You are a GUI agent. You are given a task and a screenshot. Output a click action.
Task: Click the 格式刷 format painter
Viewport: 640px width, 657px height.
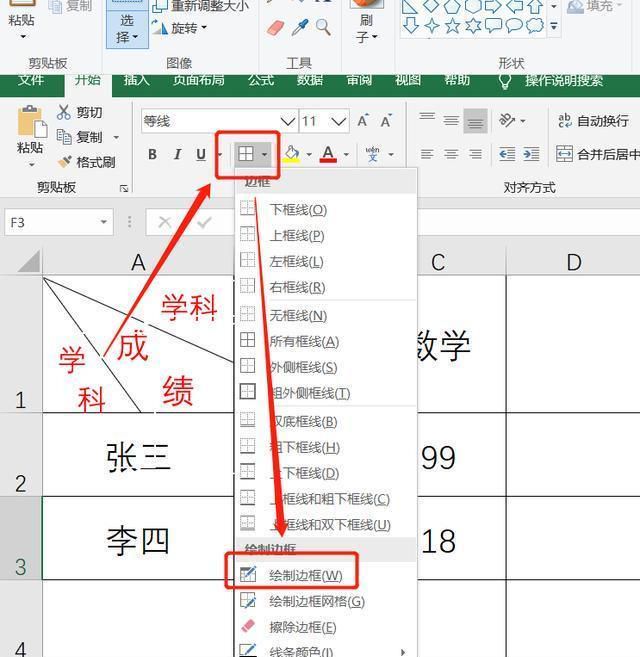[x=86, y=162]
